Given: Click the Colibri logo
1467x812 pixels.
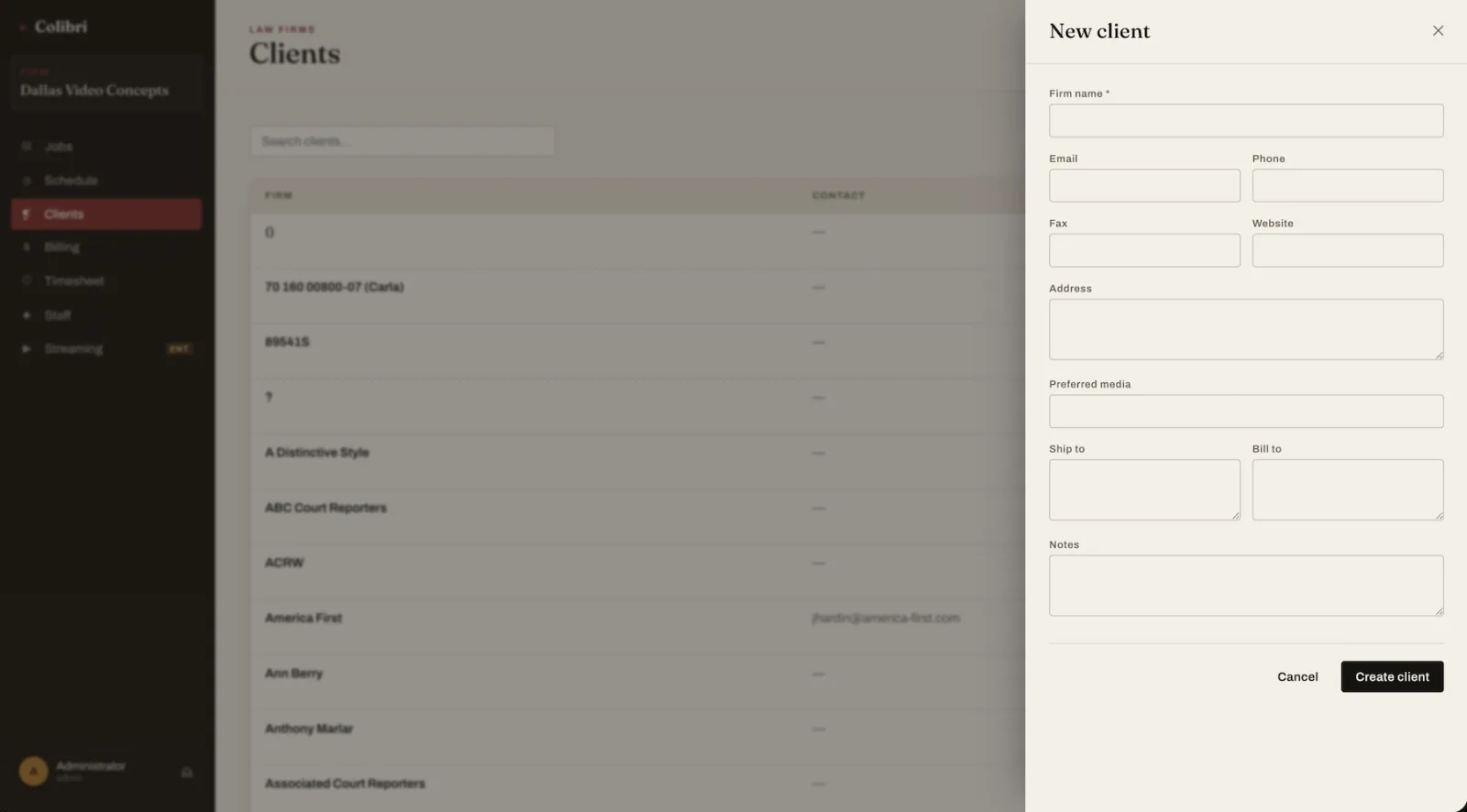Looking at the screenshot, I should coord(54,27).
